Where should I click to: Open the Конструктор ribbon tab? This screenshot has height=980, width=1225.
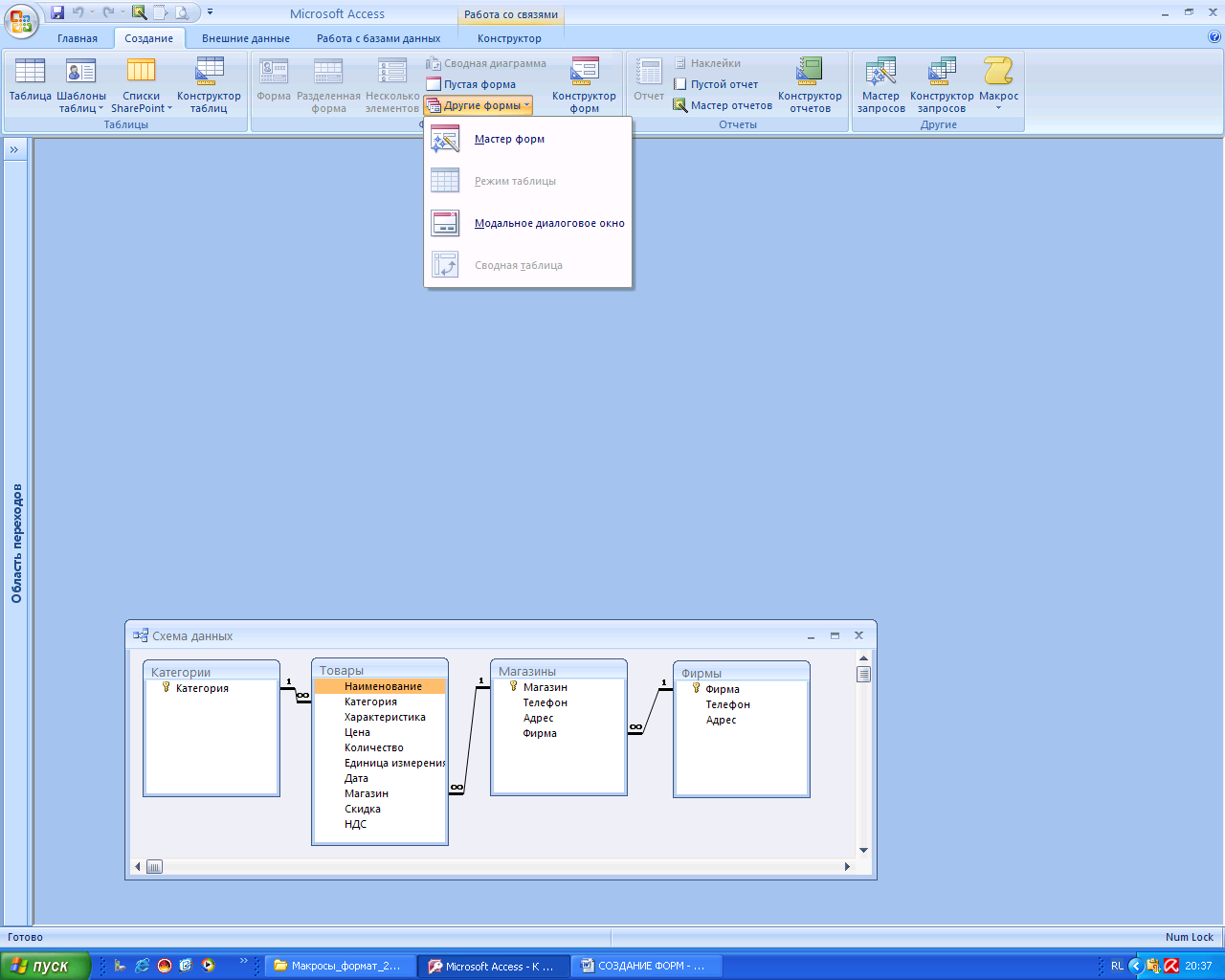(x=509, y=38)
